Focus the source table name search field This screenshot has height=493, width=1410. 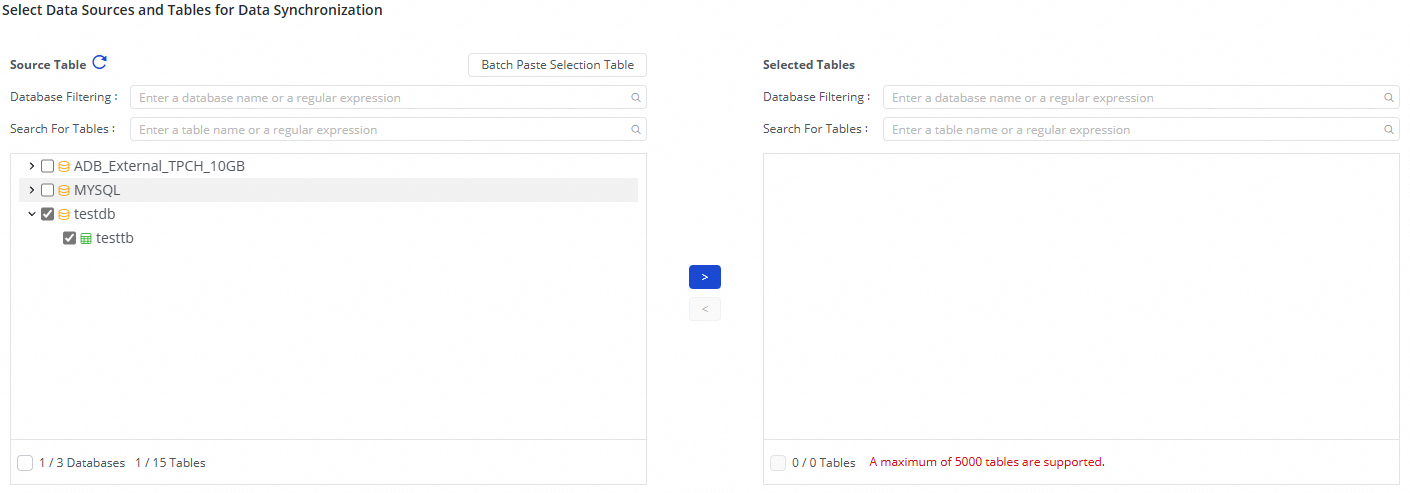point(380,130)
